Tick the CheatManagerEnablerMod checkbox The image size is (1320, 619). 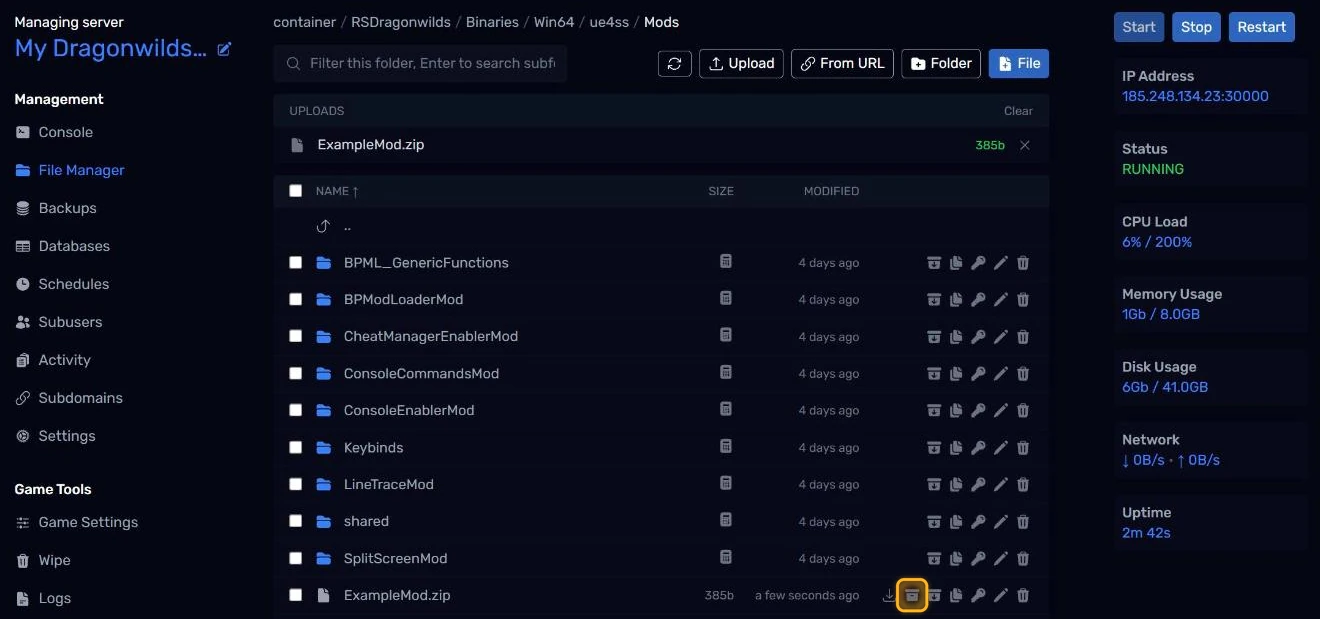295,336
